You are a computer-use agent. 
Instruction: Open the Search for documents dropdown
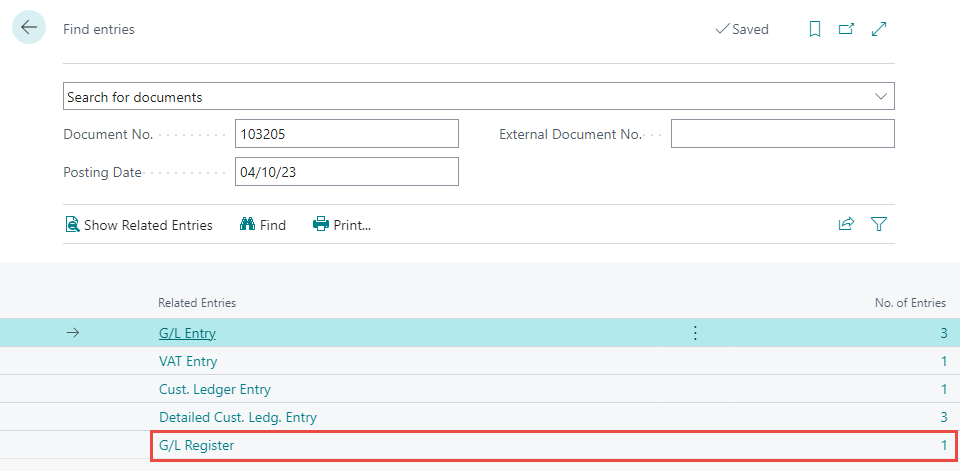(881, 97)
